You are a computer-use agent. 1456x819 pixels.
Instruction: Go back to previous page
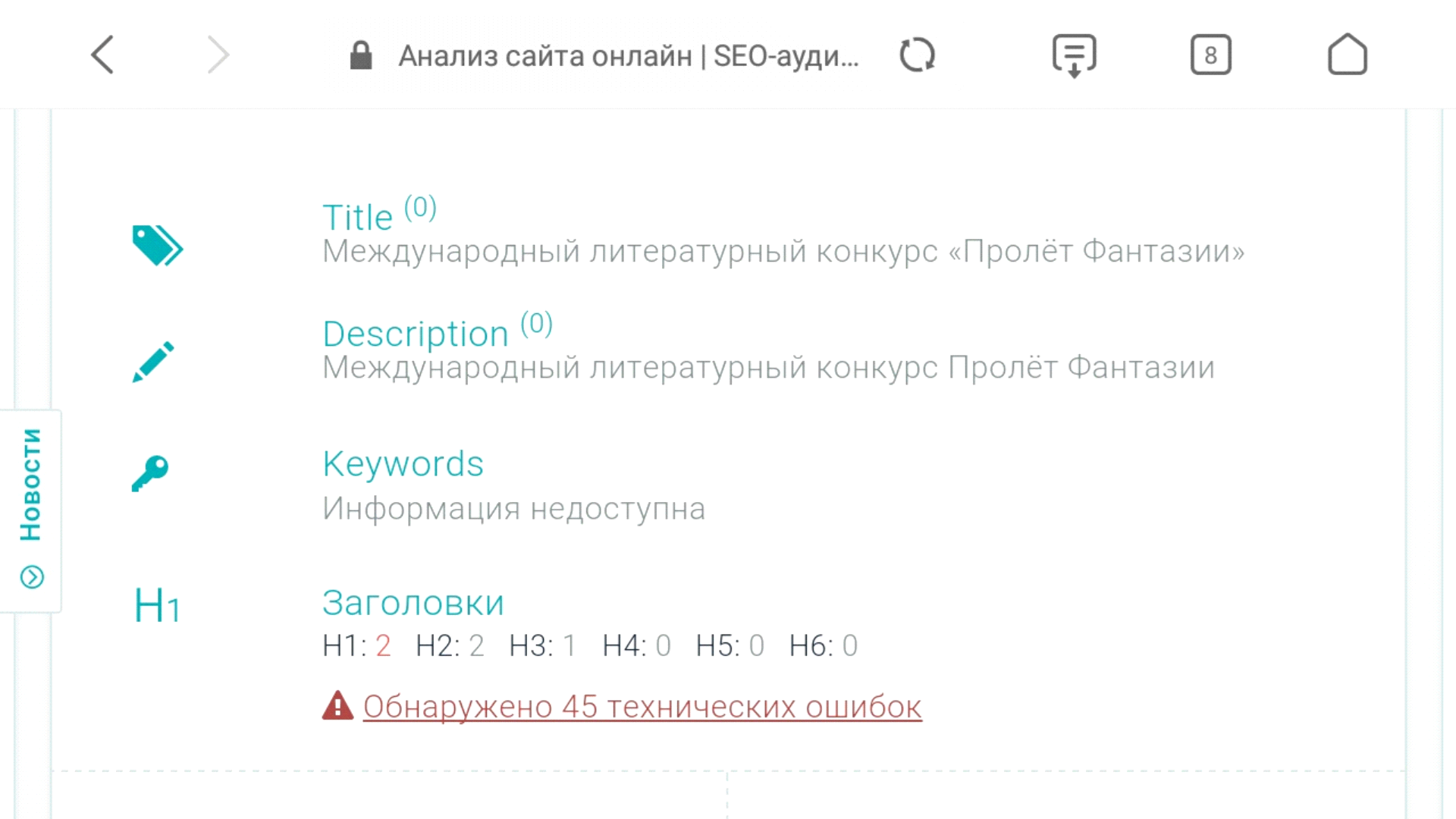coord(102,55)
